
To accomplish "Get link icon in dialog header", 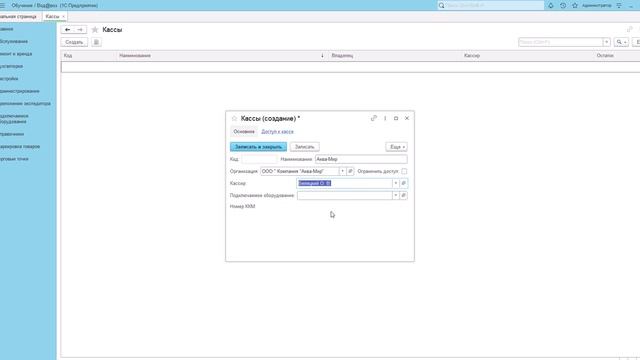I will click(x=374, y=118).
